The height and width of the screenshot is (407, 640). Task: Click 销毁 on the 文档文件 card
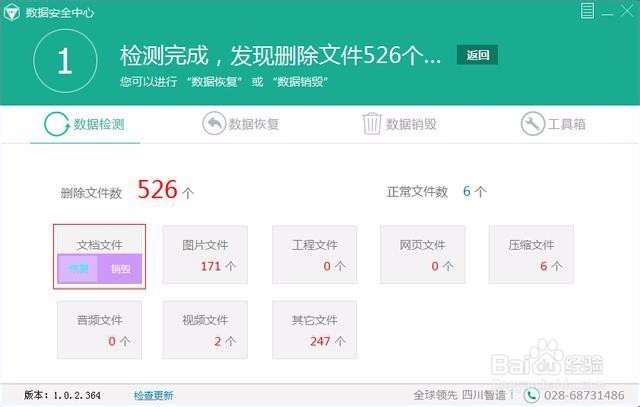pos(120,269)
